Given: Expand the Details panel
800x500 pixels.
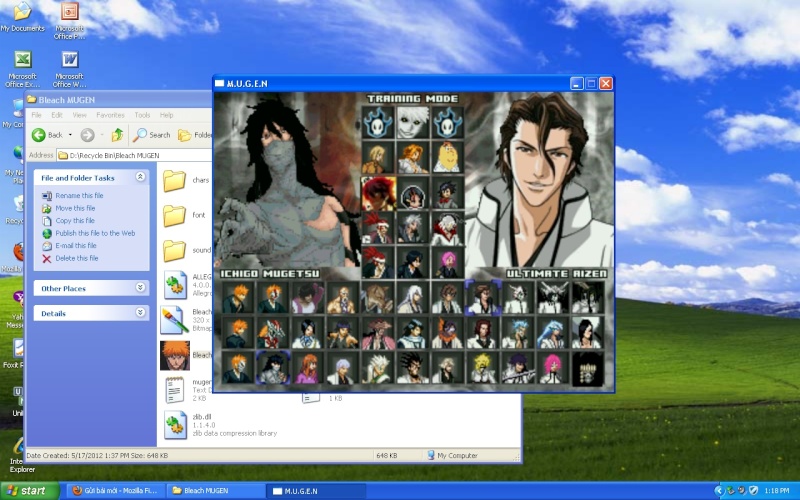Looking at the screenshot, I should [x=140, y=313].
